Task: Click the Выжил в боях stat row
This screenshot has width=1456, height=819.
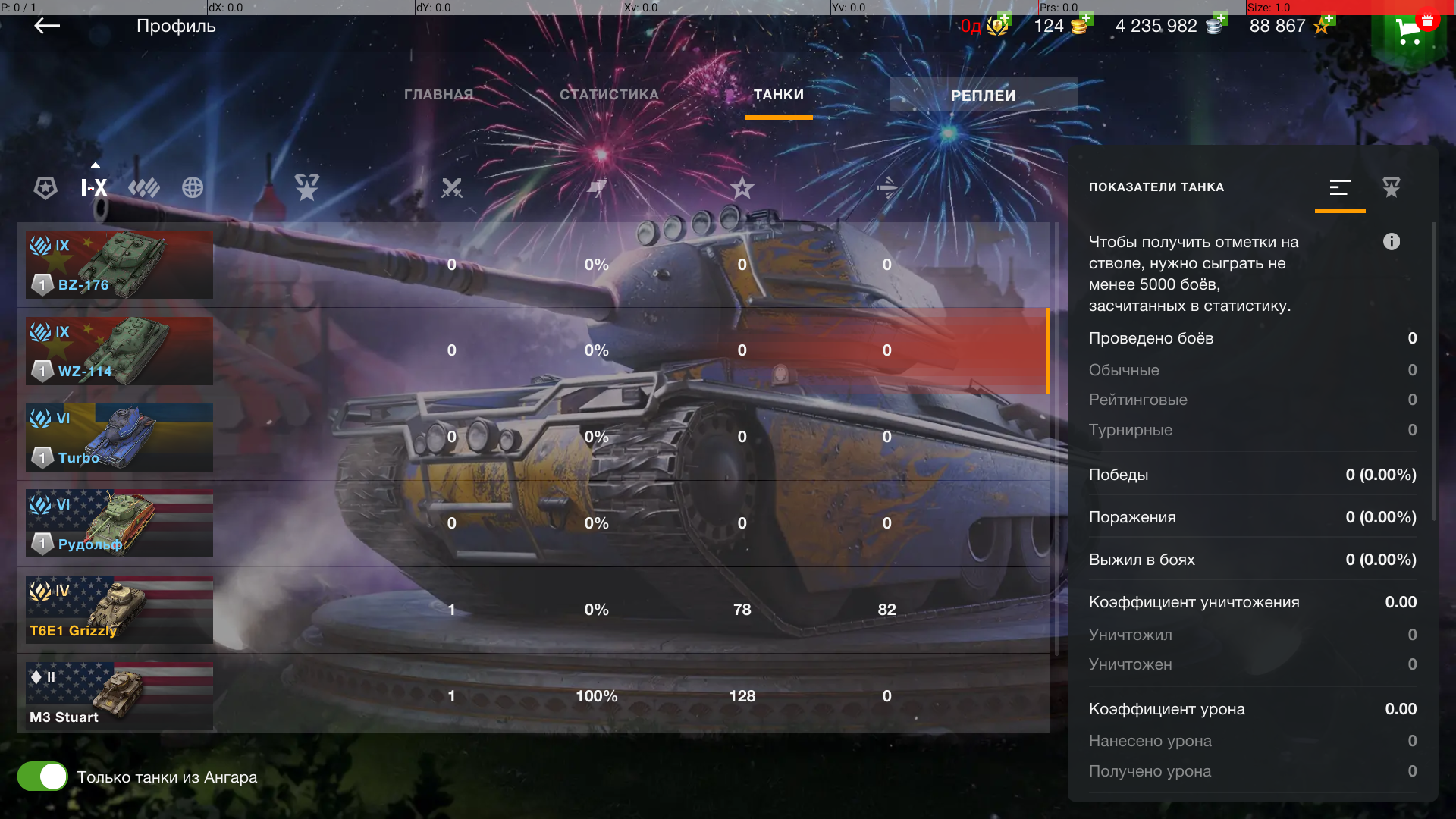Action: 1253,560
